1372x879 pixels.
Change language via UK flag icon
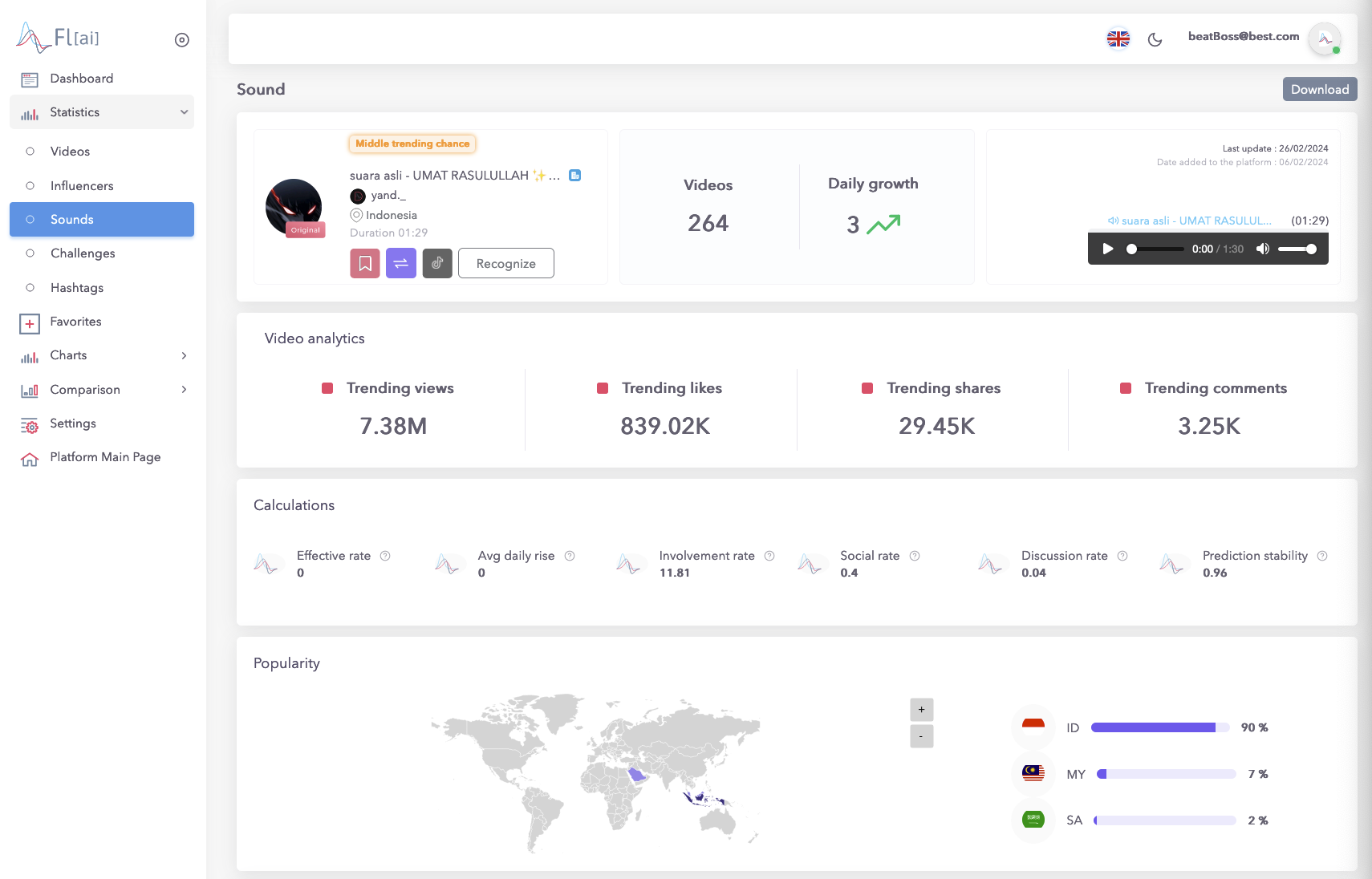point(1118,38)
